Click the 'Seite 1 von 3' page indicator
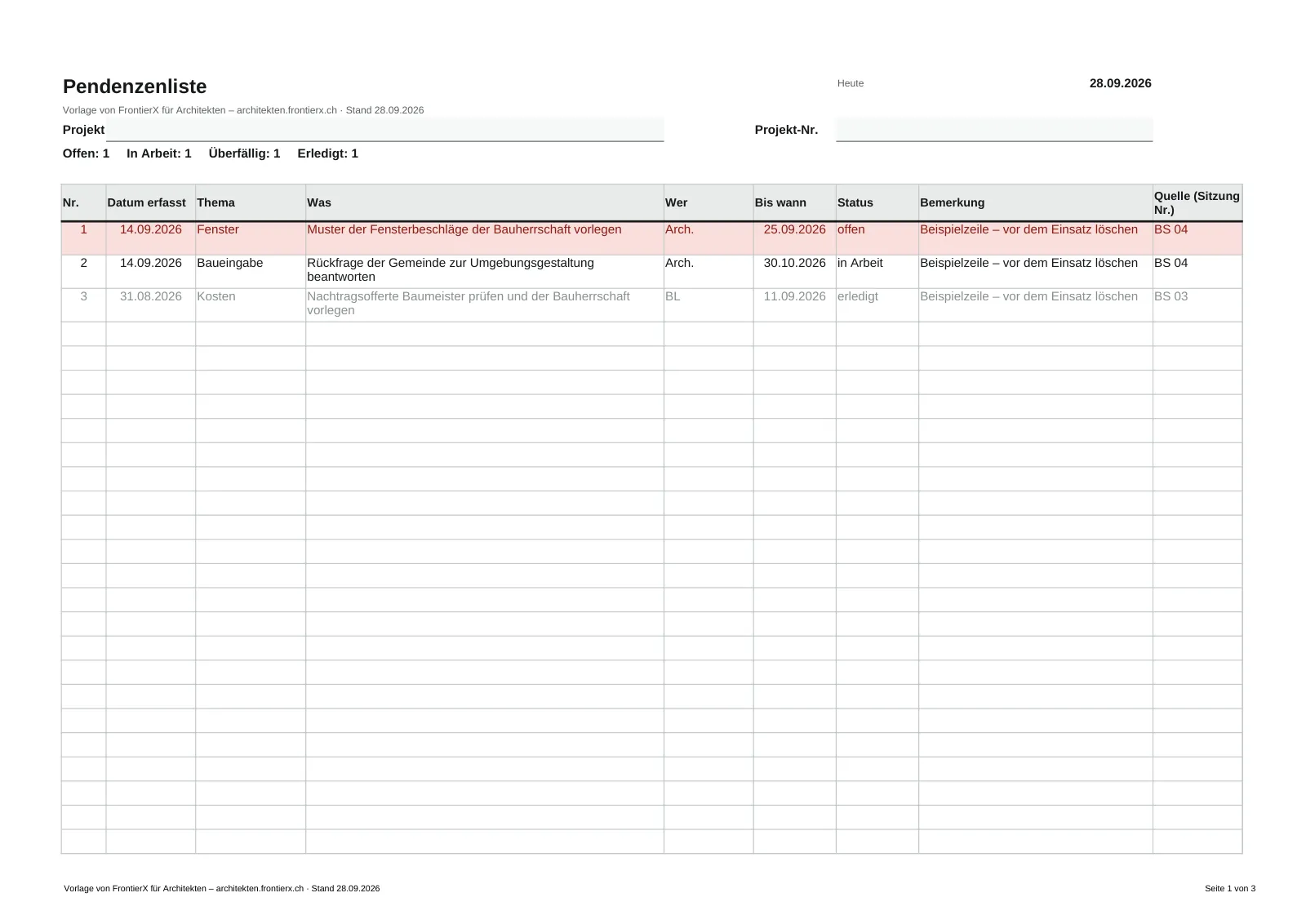Image resolution: width=1306 pixels, height=924 pixels. [1230, 889]
